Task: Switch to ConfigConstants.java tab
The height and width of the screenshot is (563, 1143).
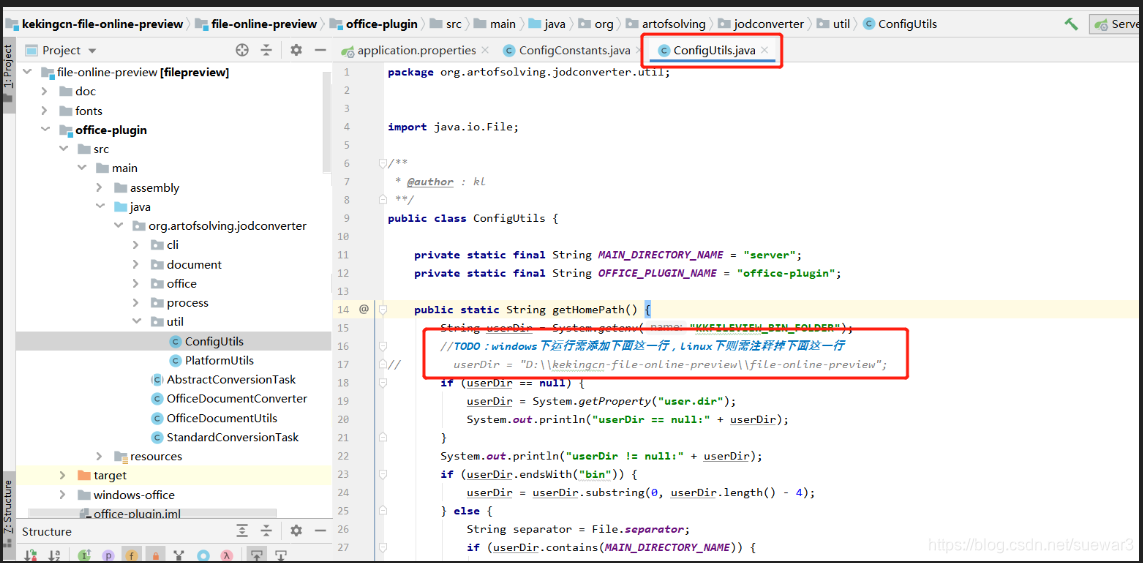Action: point(574,50)
